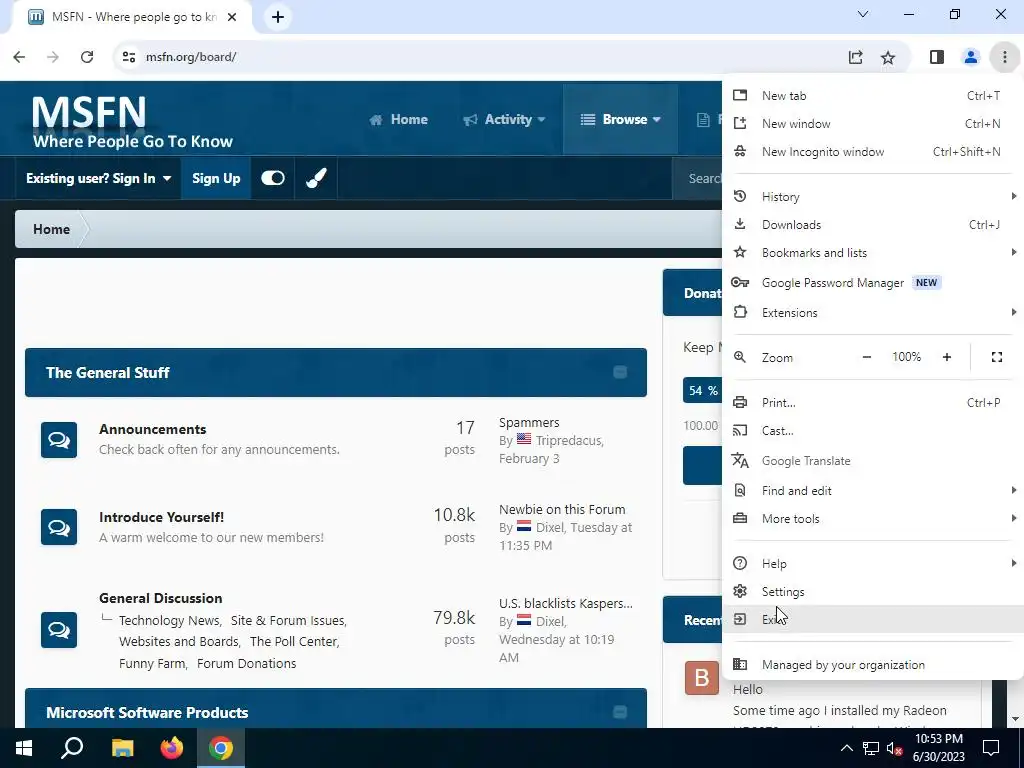1024x768 pixels.
Task: Open a new browser tab with plus button
Action: click(278, 17)
